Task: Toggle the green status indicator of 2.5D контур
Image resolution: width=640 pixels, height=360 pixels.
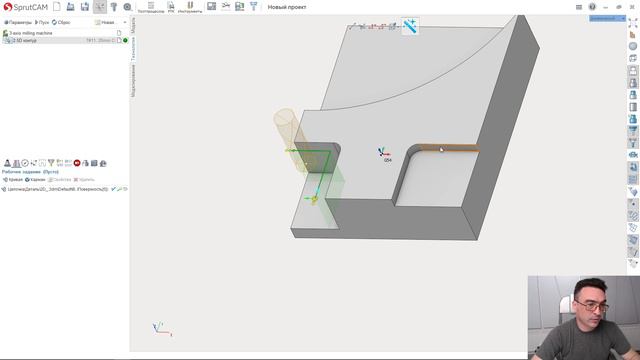Action: point(125,40)
